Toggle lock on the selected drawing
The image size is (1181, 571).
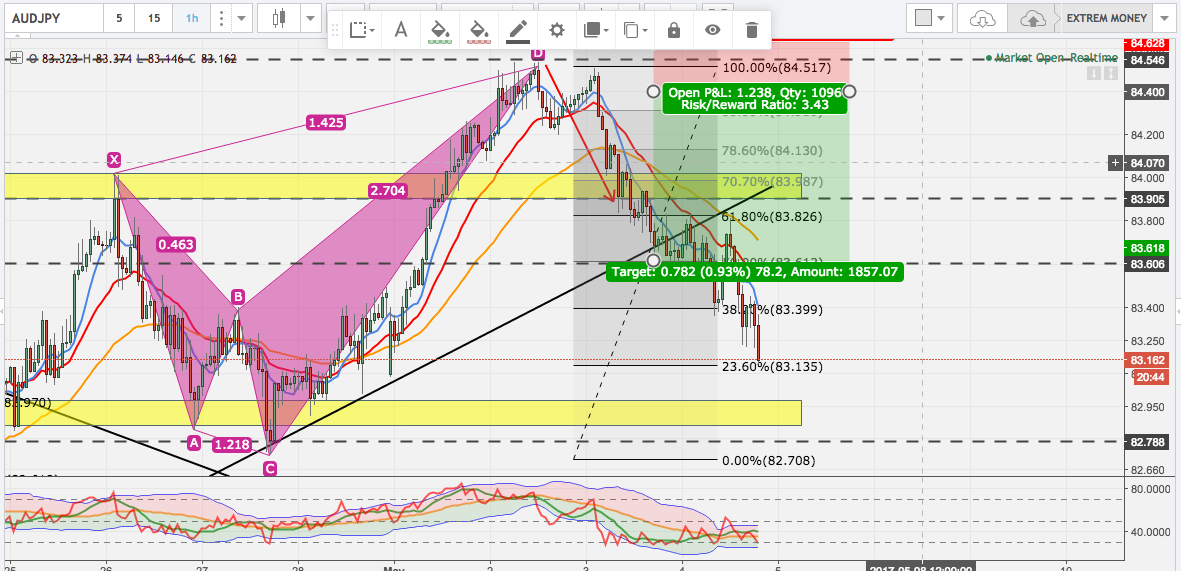(675, 30)
